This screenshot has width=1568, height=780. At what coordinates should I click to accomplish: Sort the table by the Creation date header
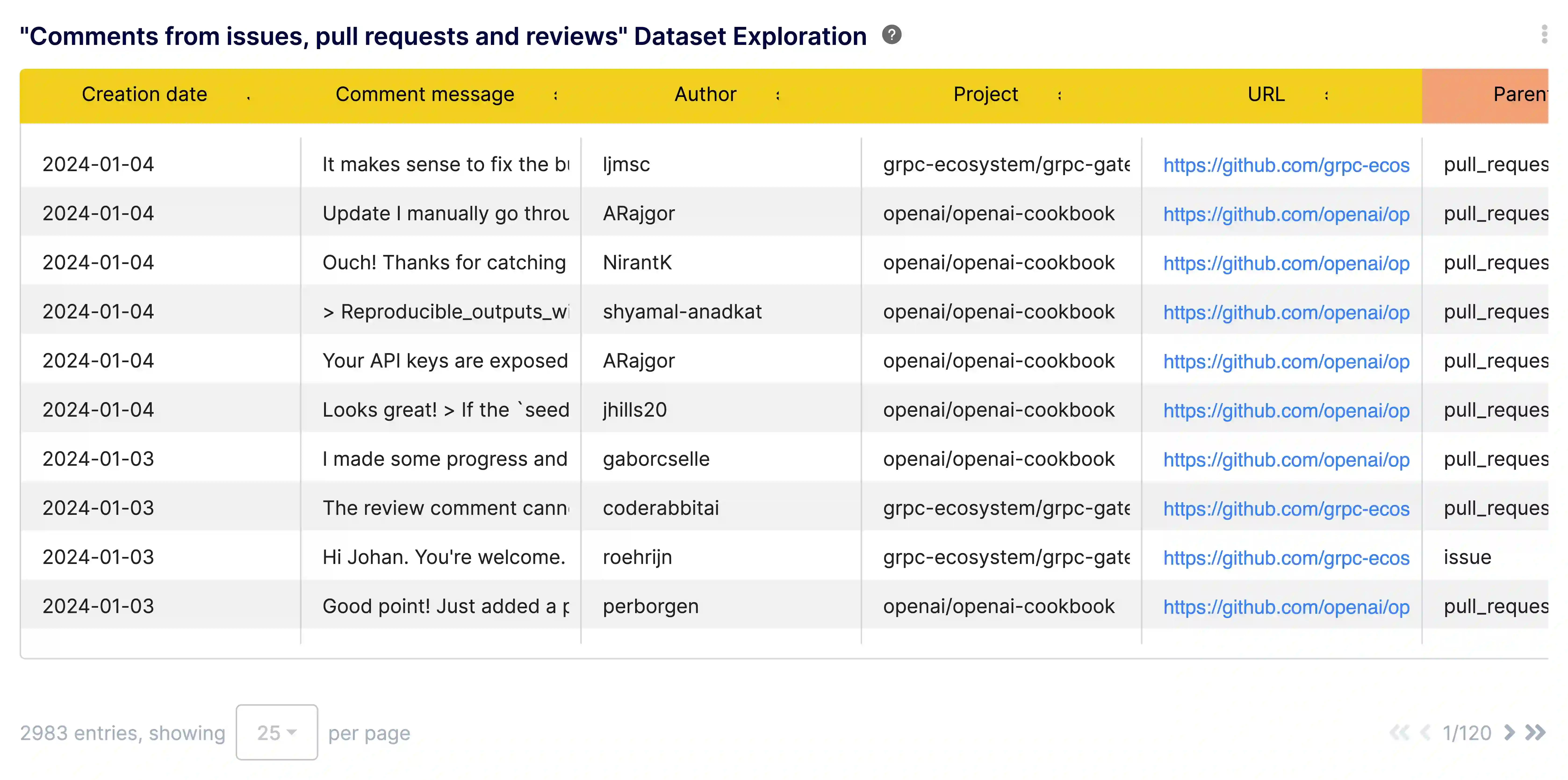pos(144,94)
